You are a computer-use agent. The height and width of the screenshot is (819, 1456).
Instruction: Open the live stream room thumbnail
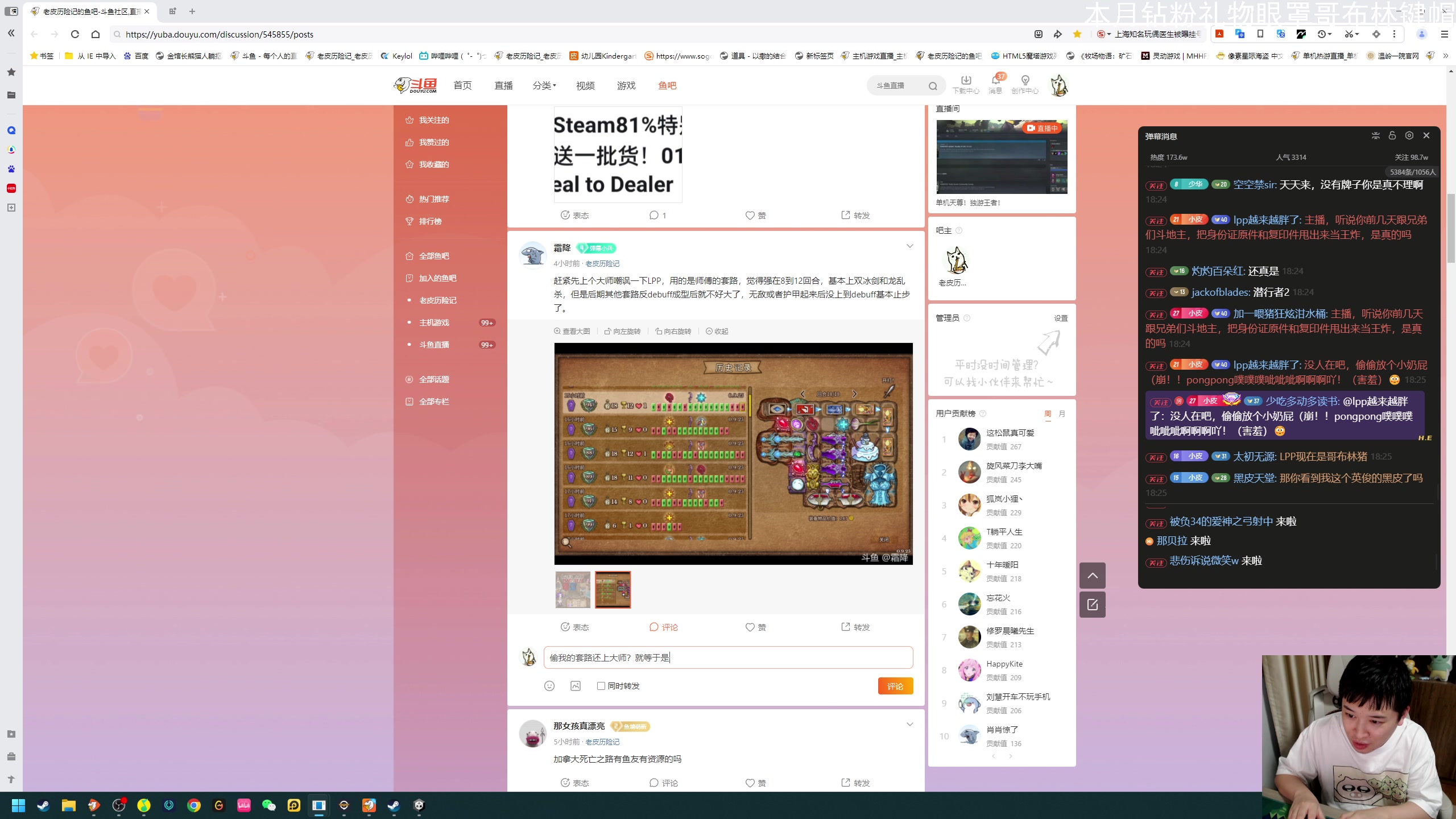(1002, 157)
